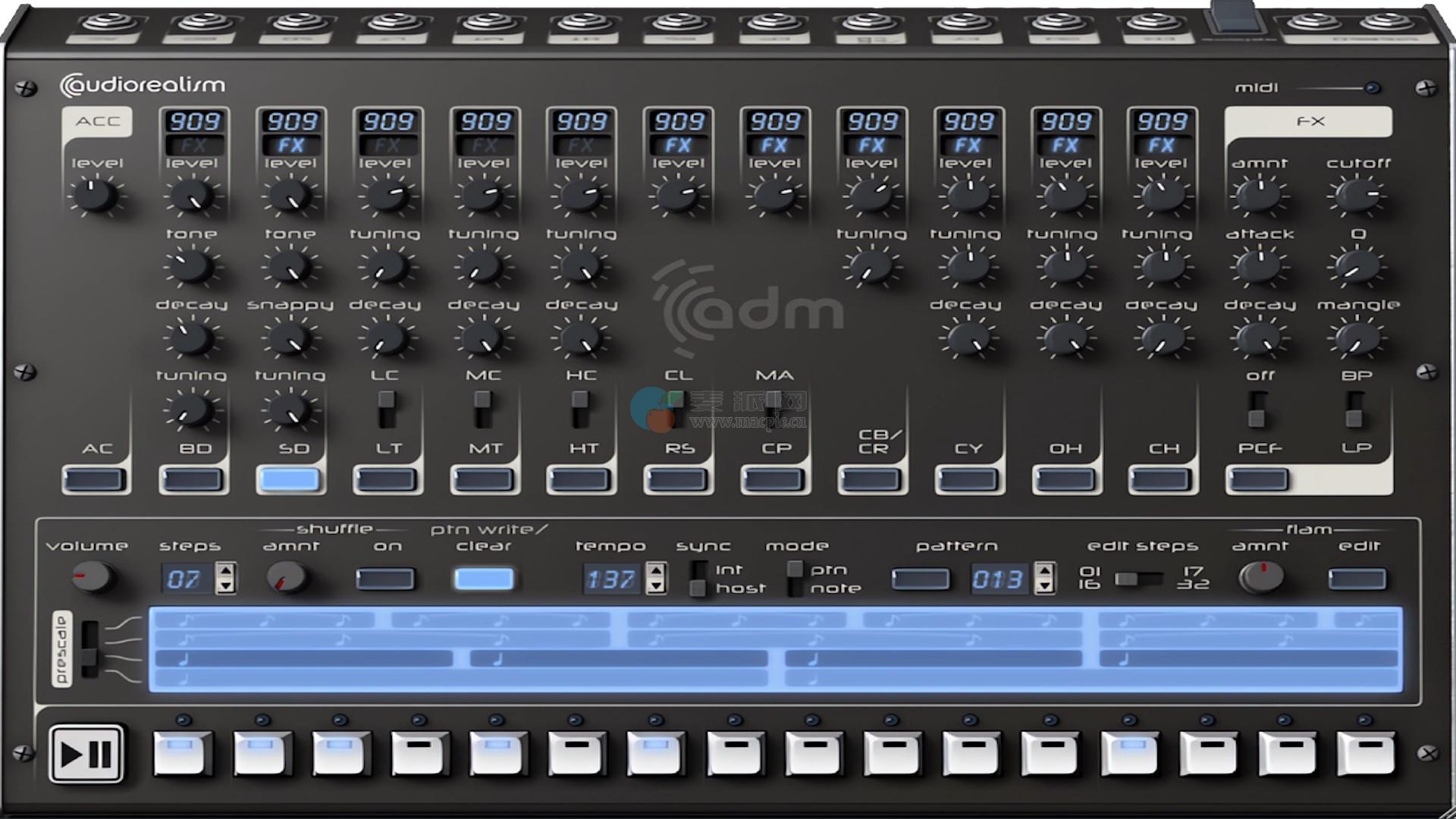
Task: Toggle the FX indicator on SD channel
Action: point(291,145)
